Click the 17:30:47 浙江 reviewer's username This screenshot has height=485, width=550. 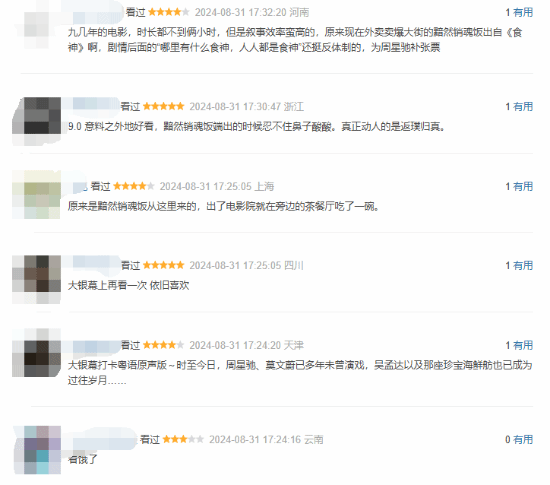pyautogui.click(x=93, y=105)
